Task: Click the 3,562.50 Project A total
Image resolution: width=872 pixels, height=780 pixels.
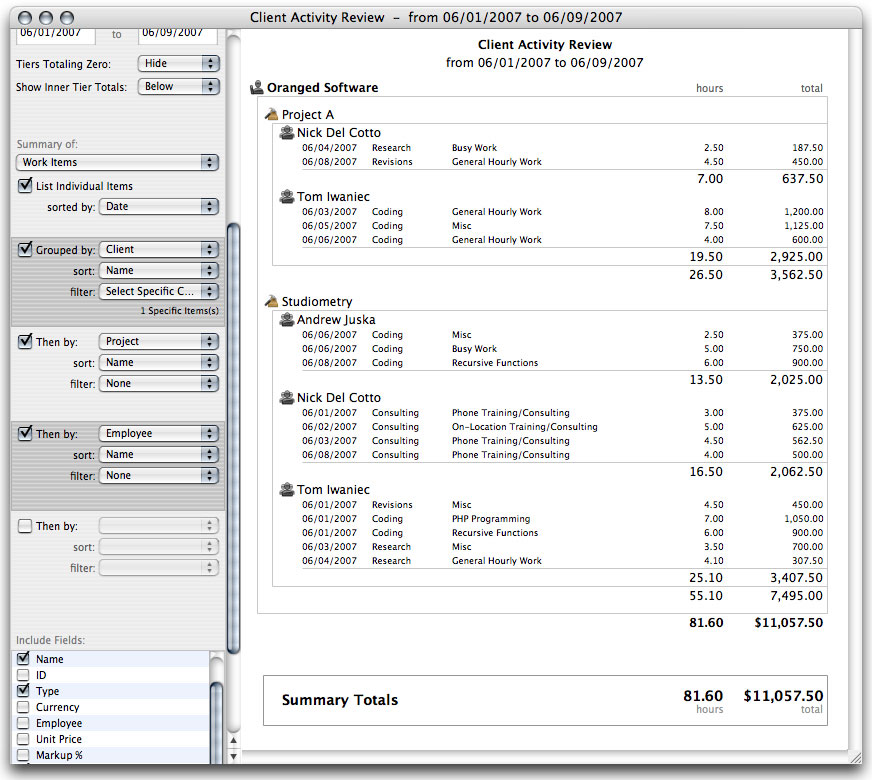Action: point(796,274)
